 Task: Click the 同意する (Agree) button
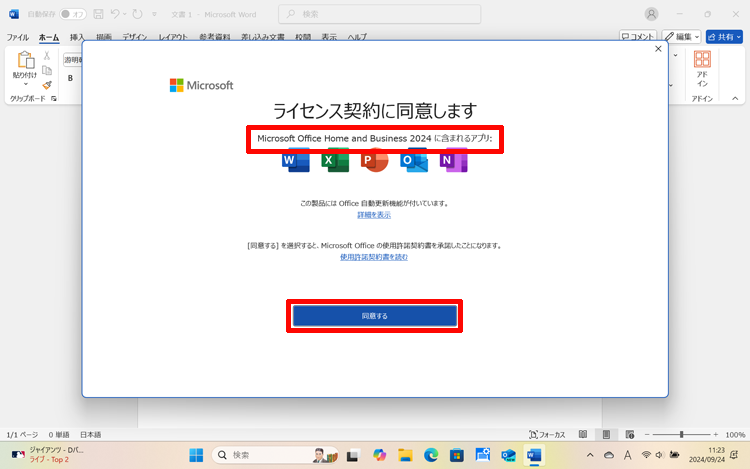click(x=374, y=316)
